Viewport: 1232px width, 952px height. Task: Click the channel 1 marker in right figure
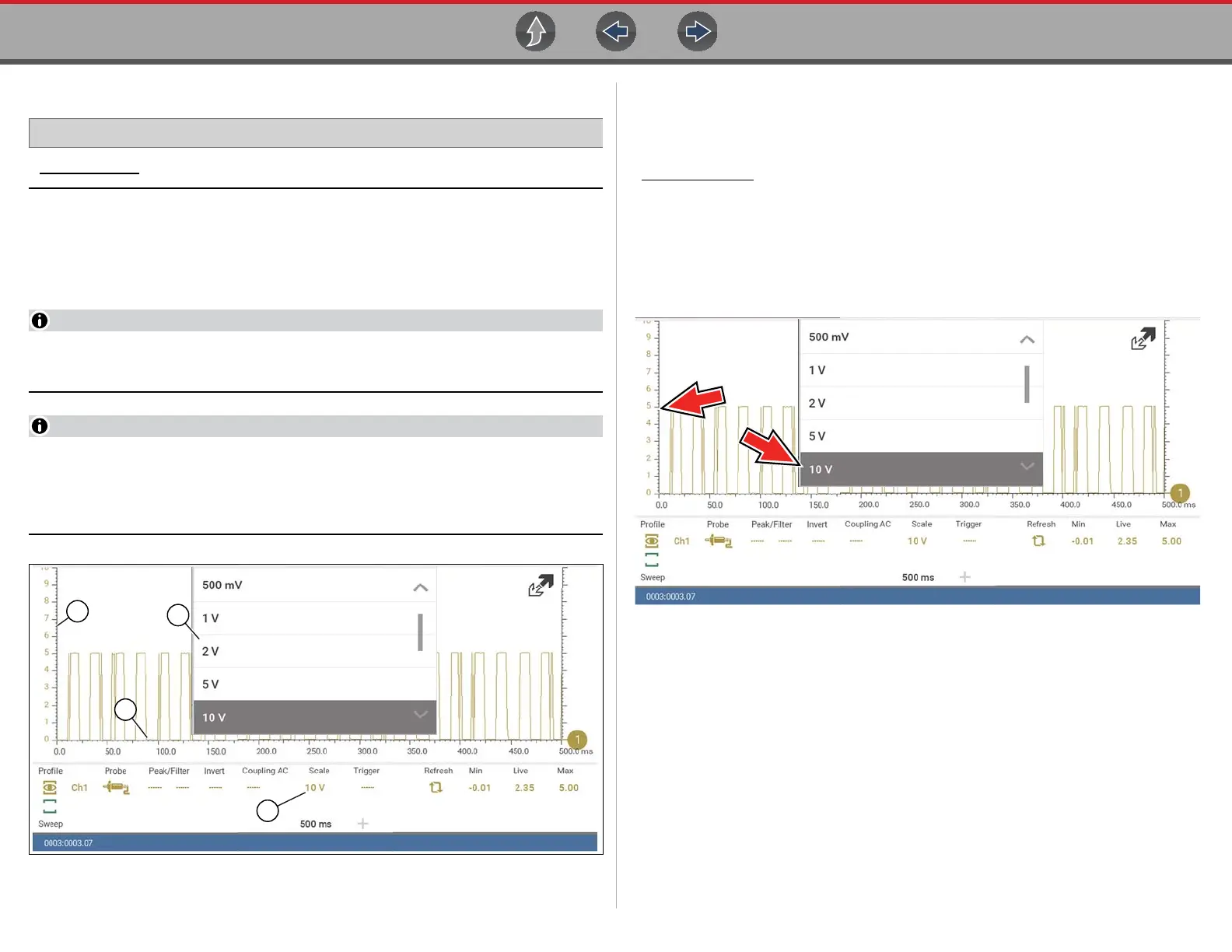coord(1180,493)
